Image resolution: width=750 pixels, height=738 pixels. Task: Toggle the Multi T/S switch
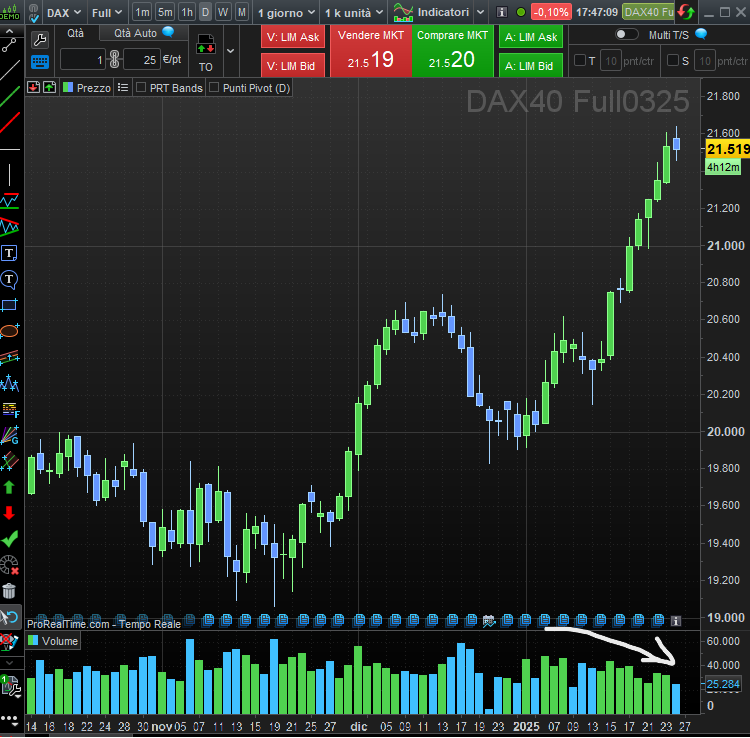coord(627,34)
